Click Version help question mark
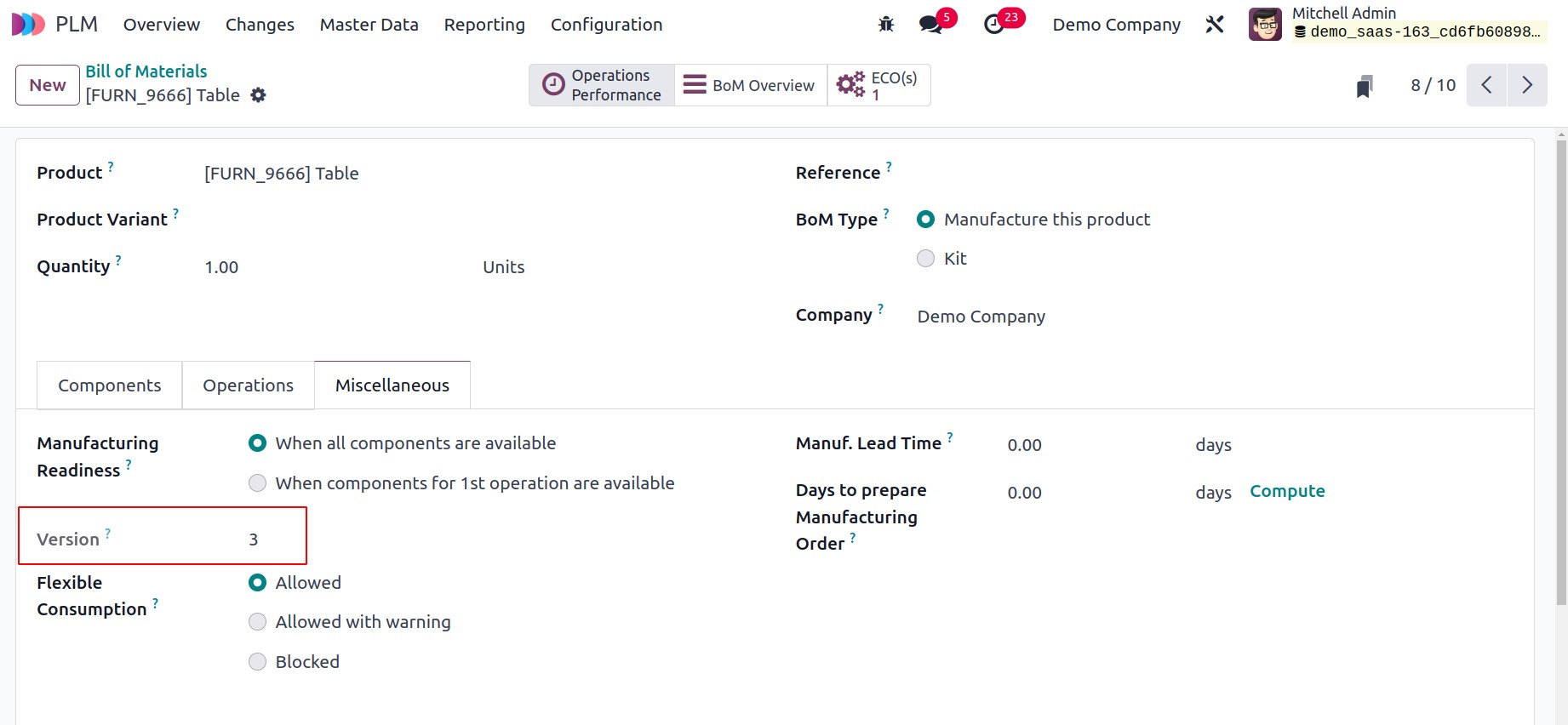This screenshot has width=1568, height=725. (x=108, y=534)
